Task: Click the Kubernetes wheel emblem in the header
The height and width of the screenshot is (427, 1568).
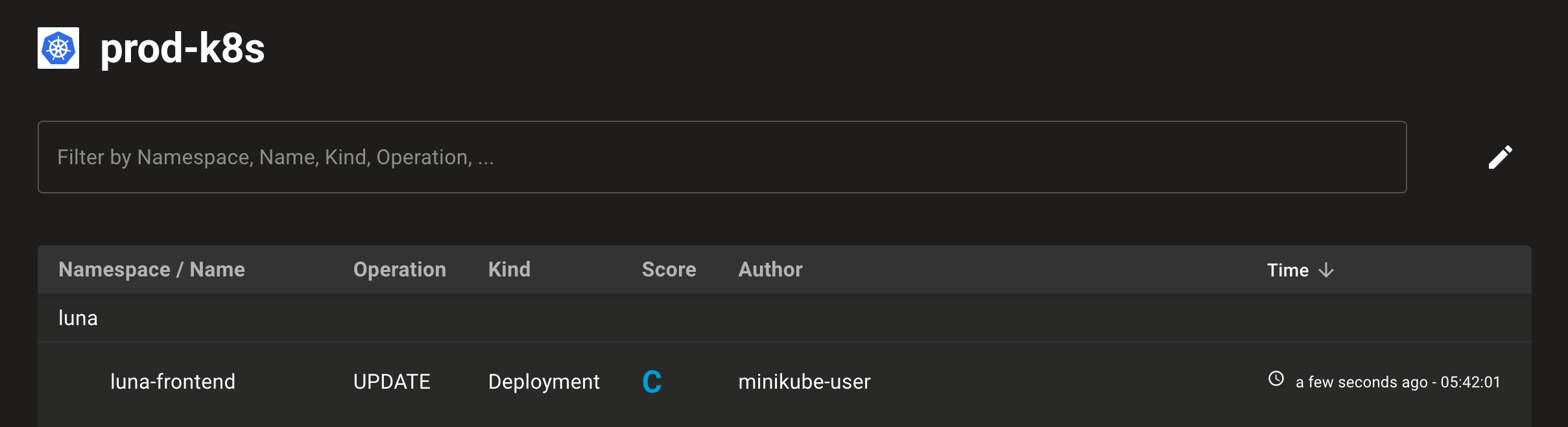Action: (x=58, y=47)
